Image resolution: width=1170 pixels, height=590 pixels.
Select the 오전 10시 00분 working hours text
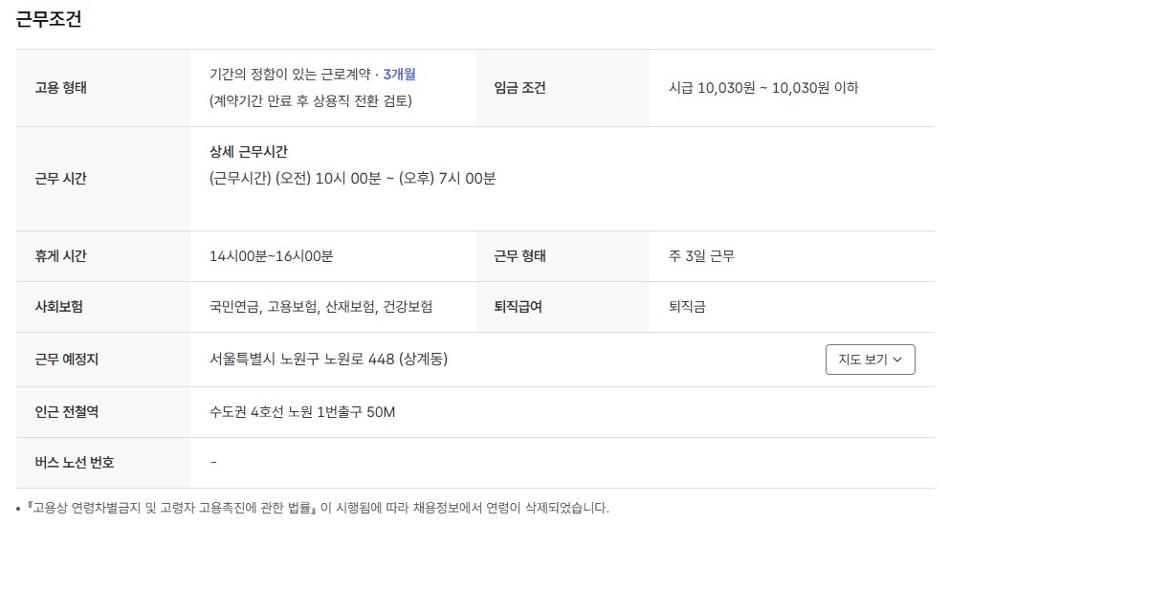coord(352,179)
